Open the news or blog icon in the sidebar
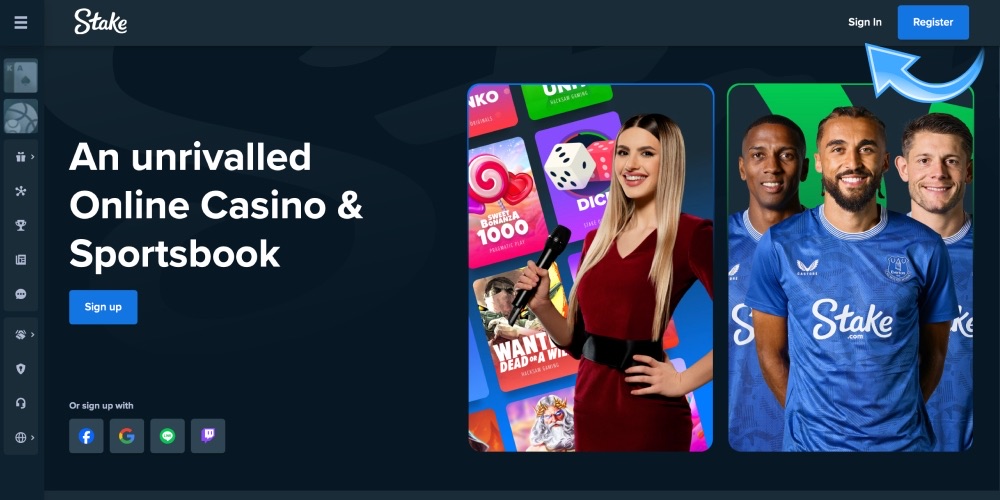 coord(20,260)
